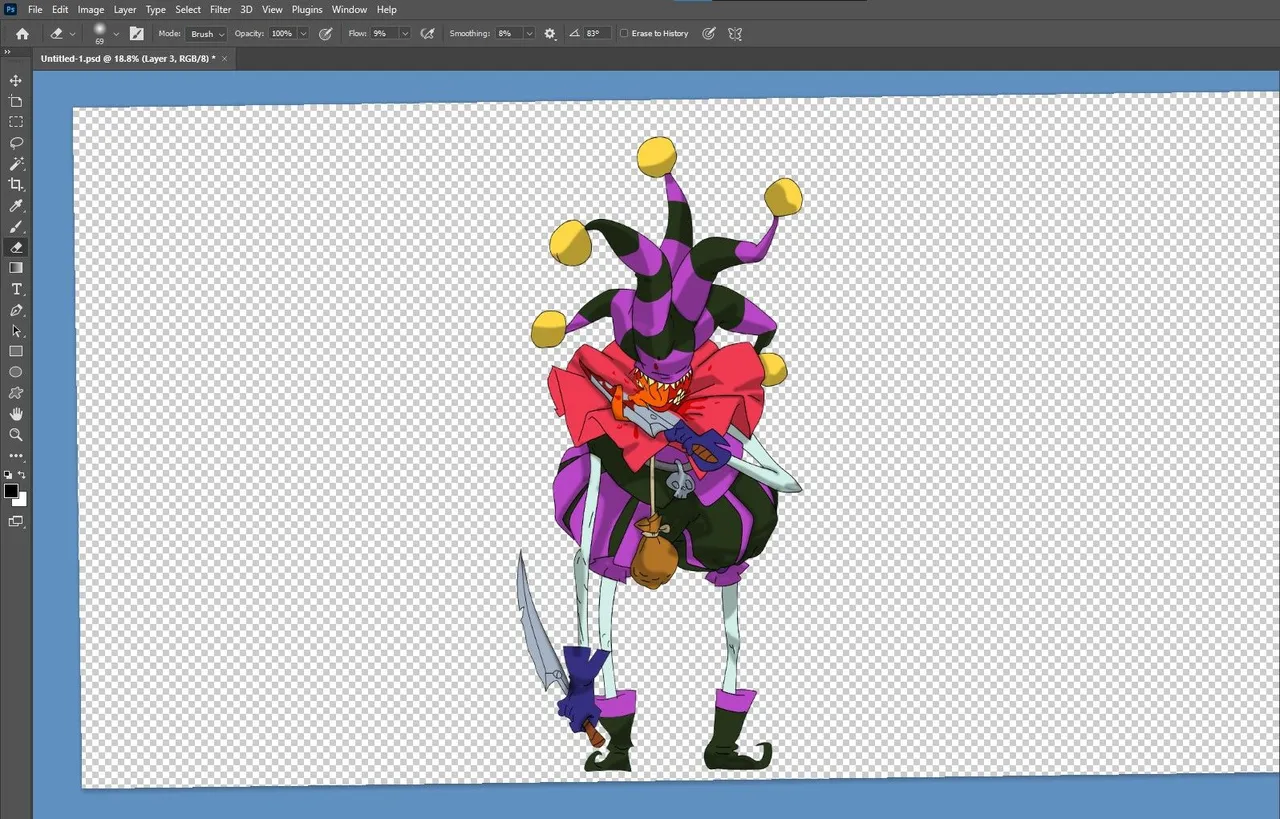
Task: Select the Magic Wand tool
Action: tap(16, 164)
